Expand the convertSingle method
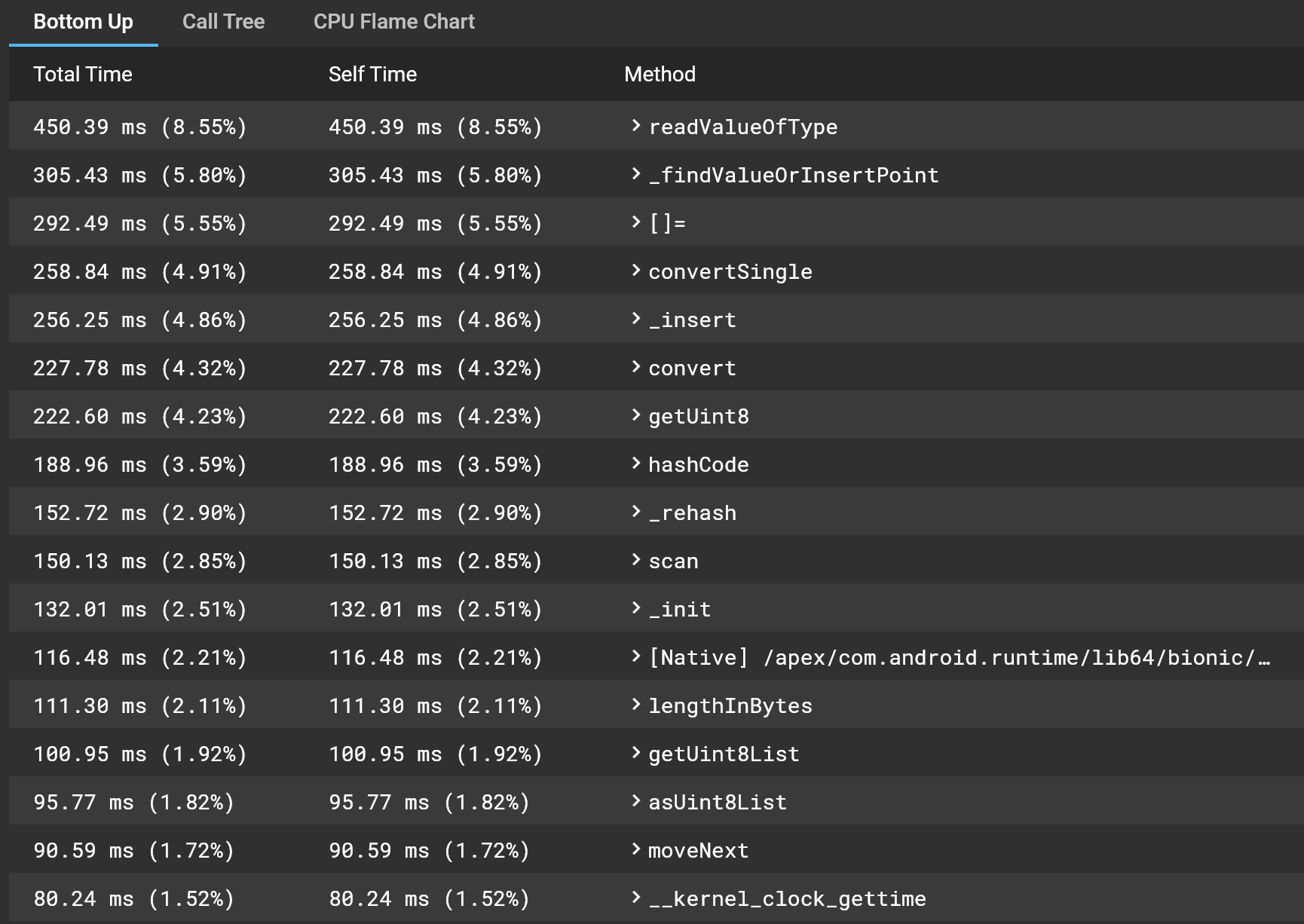Viewport: 1304px width, 924px height. click(x=634, y=271)
